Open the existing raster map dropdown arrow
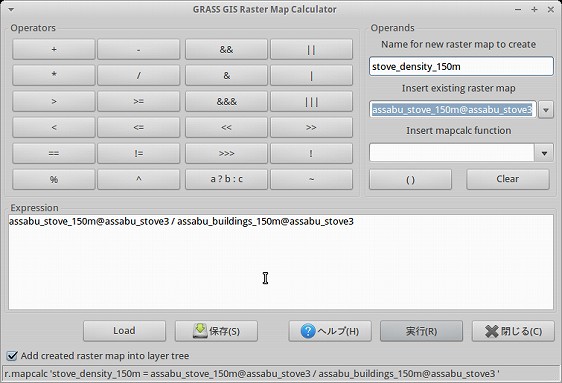The height and width of the screenshot is (383, 562). click(x=546, y=110)
